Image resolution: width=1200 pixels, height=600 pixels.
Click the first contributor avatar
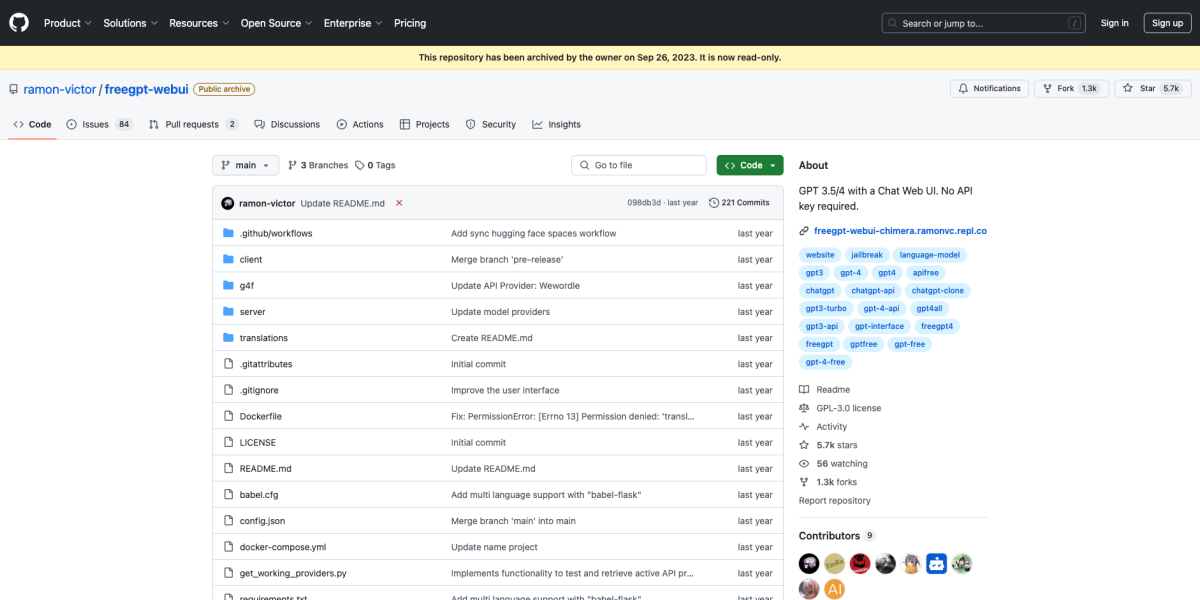[809, 564]
